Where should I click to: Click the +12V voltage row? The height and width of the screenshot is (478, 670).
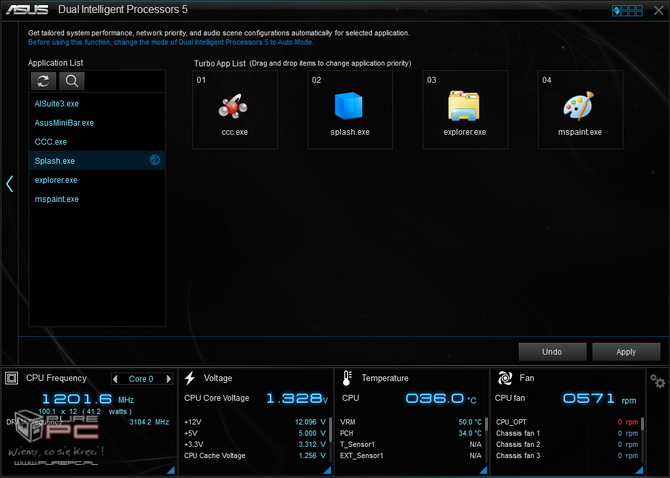[x=255, y=422]
